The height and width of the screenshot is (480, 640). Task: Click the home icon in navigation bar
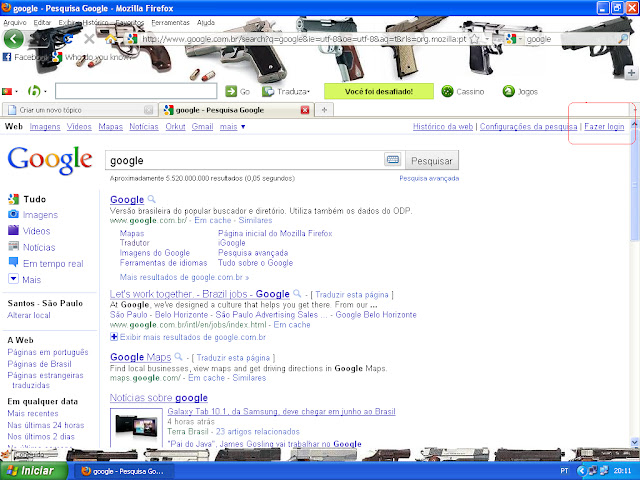point(111,39)
